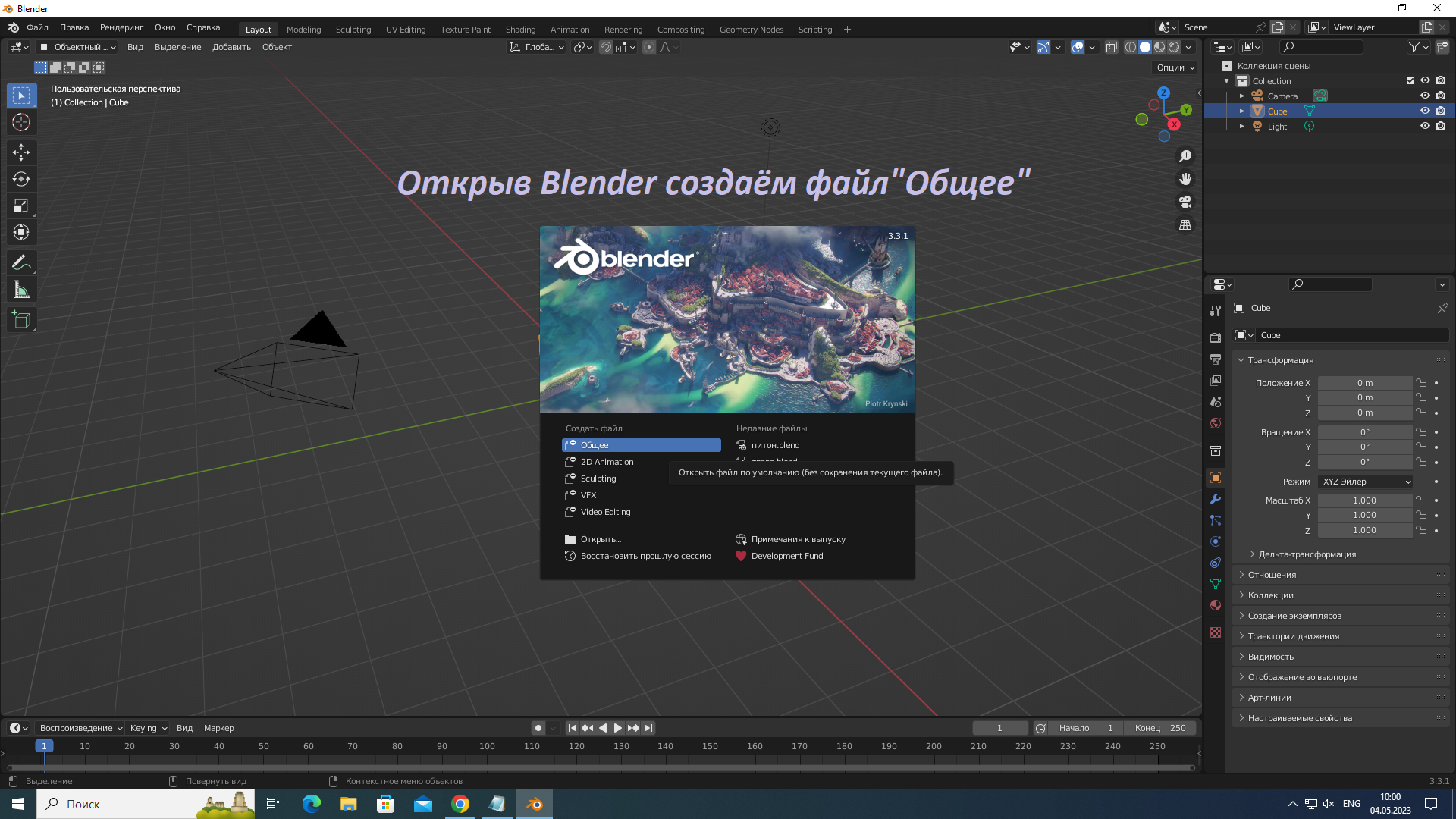Select the Cursor tool in the toolbar
1456x819 pixels.
tap(21, 122)
